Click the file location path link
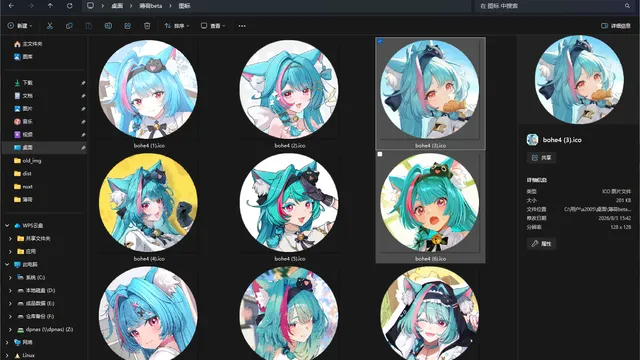 pyautogui.click(x=597, y=209)
